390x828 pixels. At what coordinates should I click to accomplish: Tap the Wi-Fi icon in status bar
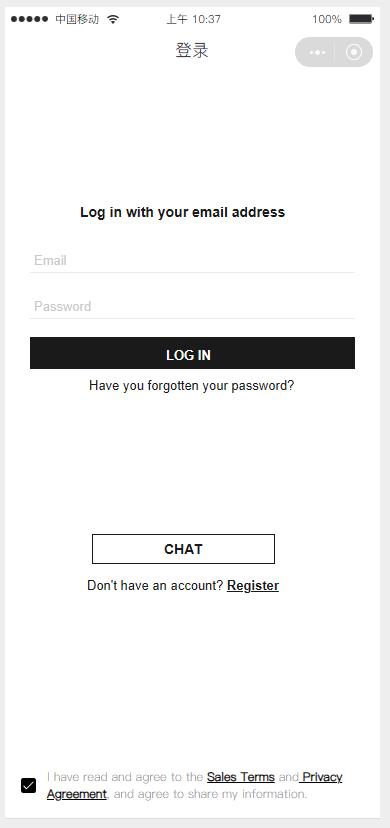(112, 20)
